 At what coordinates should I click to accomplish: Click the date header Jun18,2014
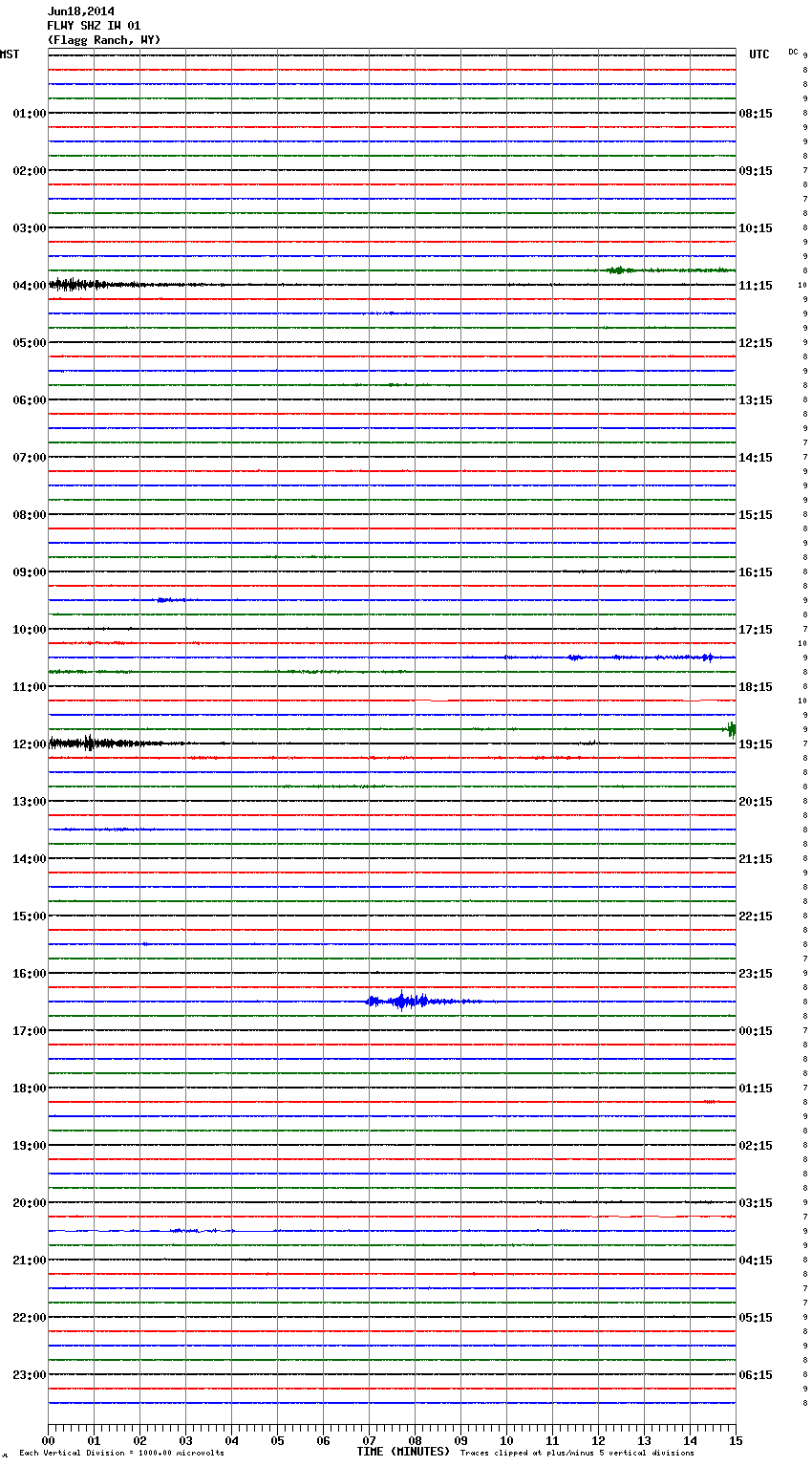81,11
